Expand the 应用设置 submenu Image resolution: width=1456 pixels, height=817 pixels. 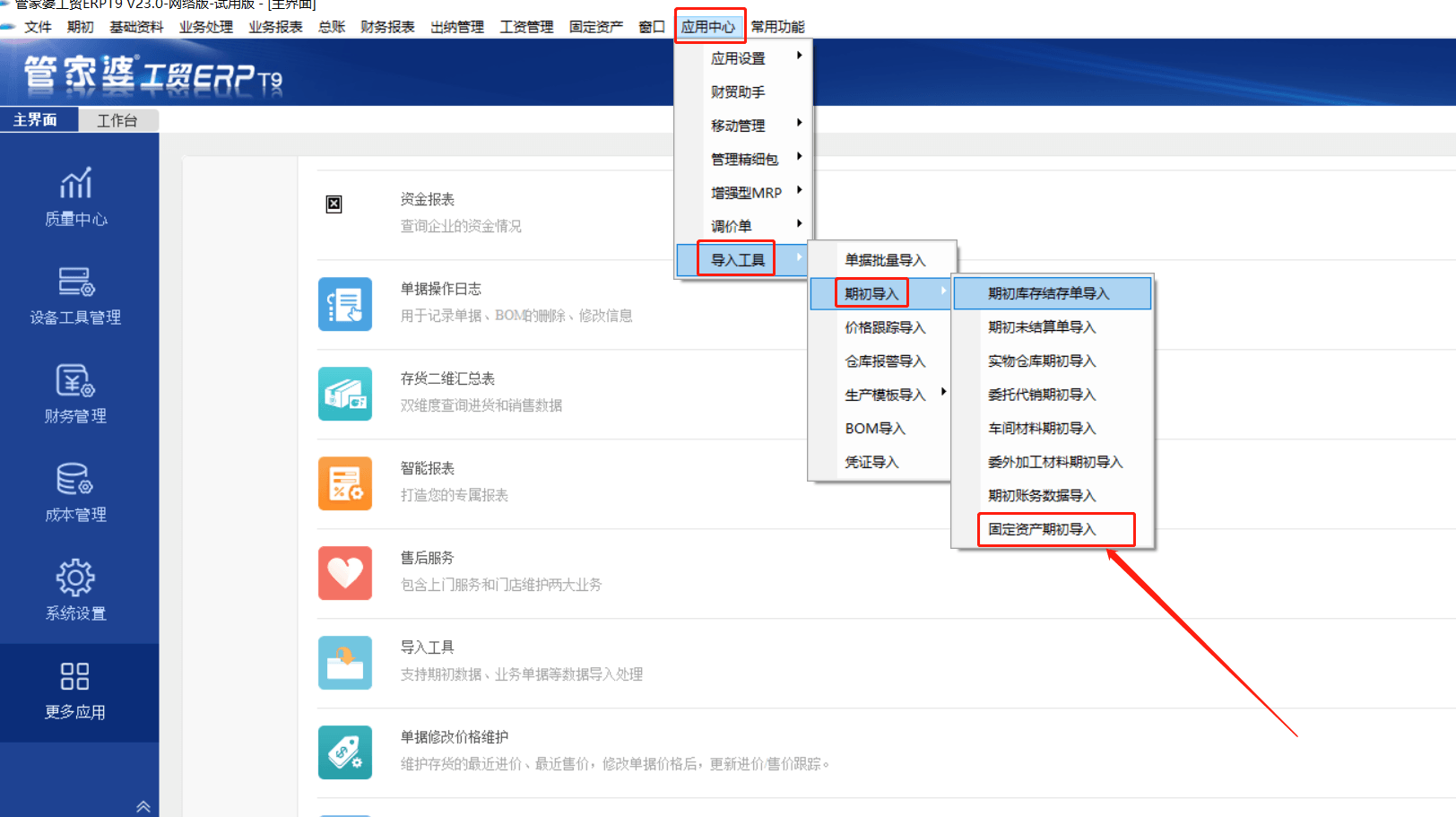click(743, 58)
